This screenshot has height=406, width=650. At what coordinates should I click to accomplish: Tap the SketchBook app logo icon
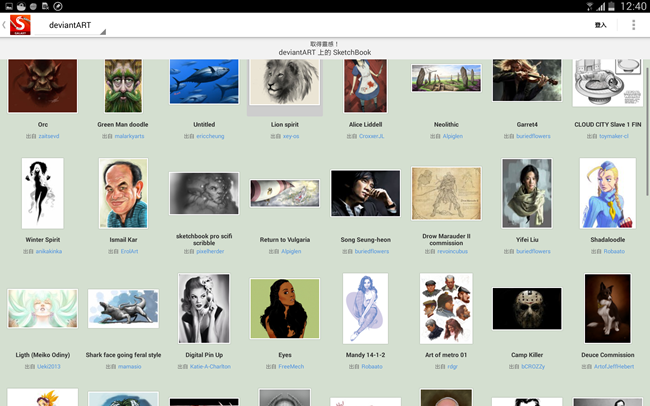[20, 25]
